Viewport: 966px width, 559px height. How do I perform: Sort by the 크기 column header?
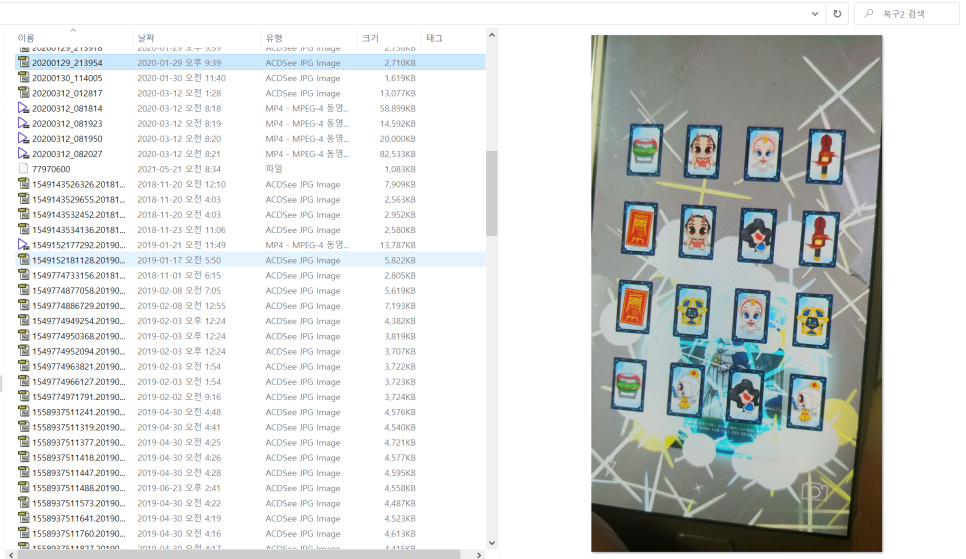point(370,38)
